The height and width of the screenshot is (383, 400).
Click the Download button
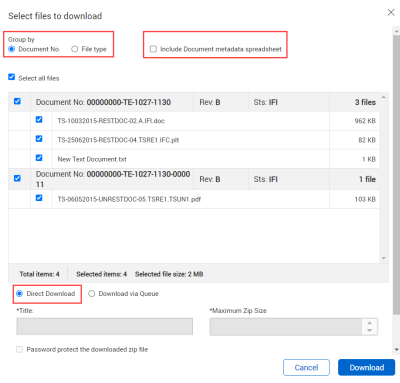point(366,367)
